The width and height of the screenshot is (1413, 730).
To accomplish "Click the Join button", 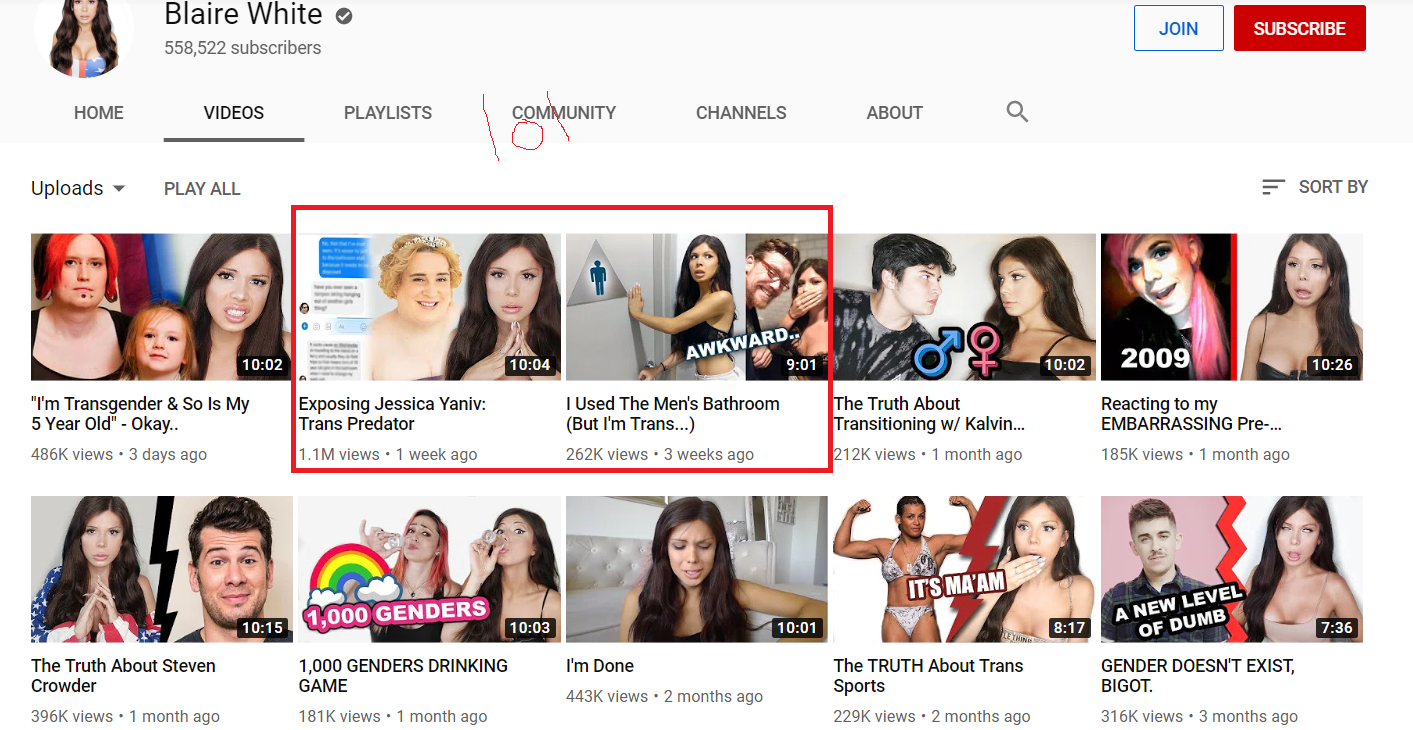I will (x=1178, y=28).
